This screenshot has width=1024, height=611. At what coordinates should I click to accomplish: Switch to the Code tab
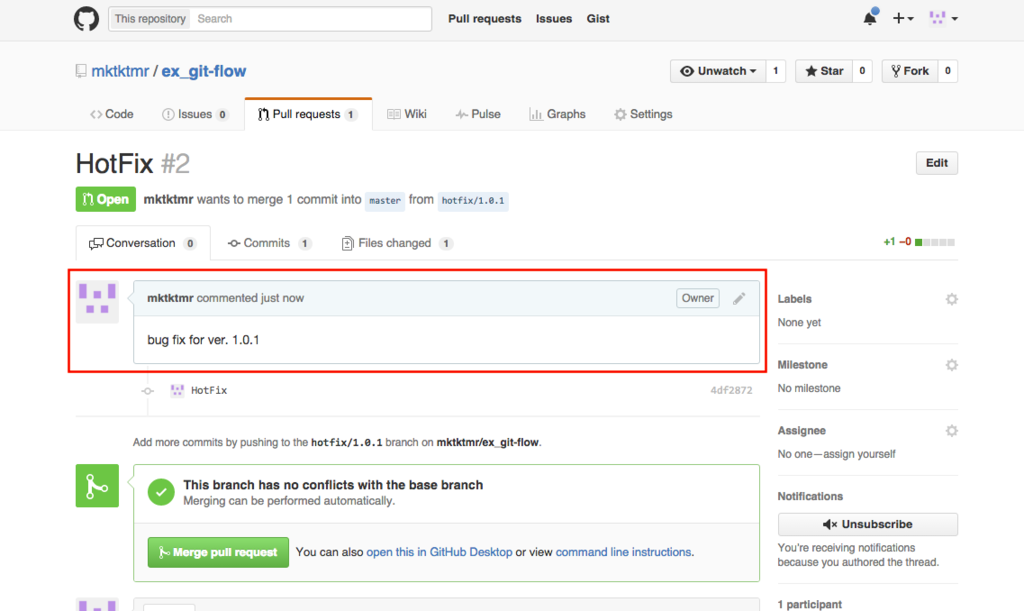(x=112, y=114)
